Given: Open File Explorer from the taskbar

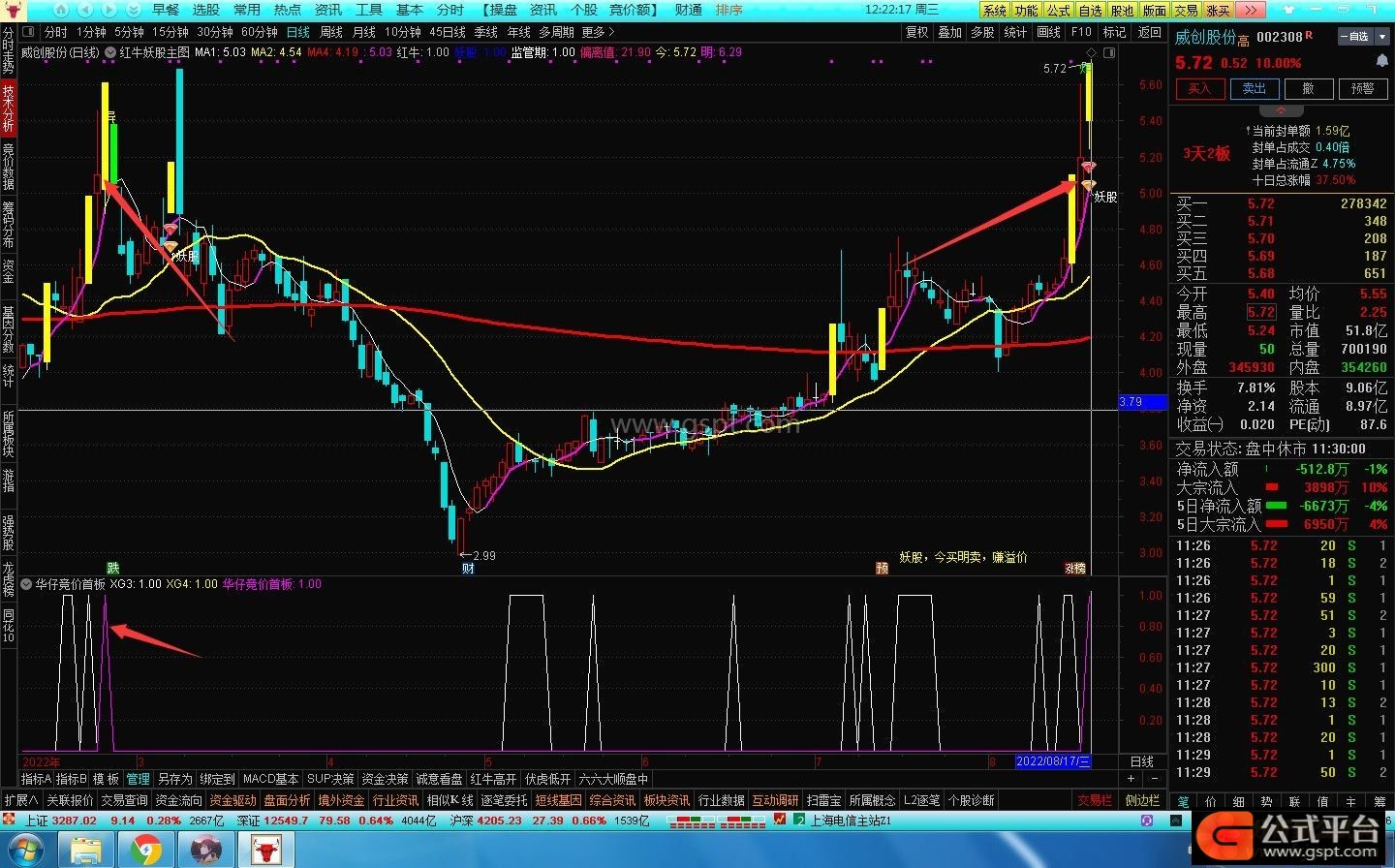Looking at the screenshot, I should click(x=87, y=850).
